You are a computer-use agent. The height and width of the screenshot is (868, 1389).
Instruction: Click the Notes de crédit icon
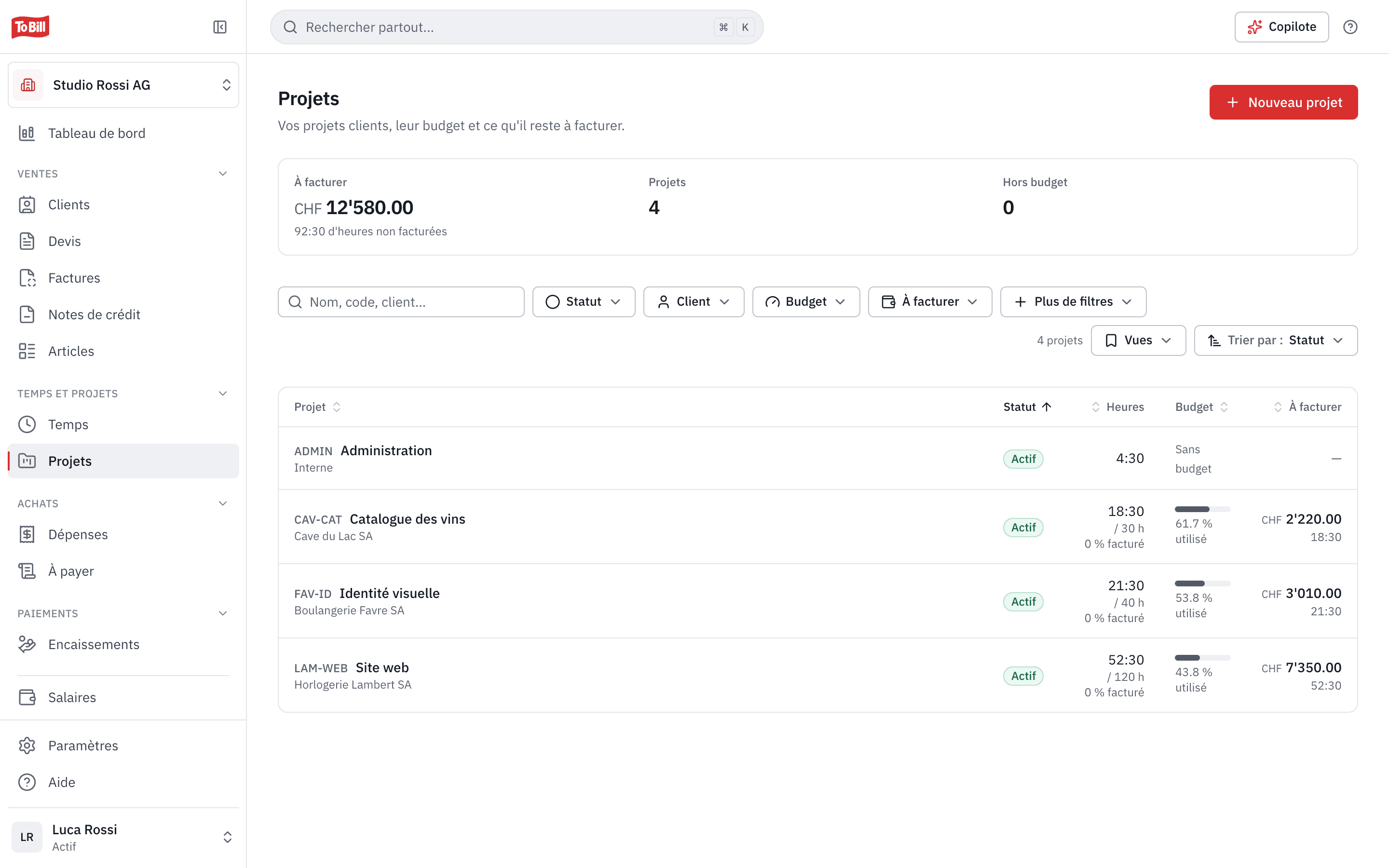[x=27, y=314]
